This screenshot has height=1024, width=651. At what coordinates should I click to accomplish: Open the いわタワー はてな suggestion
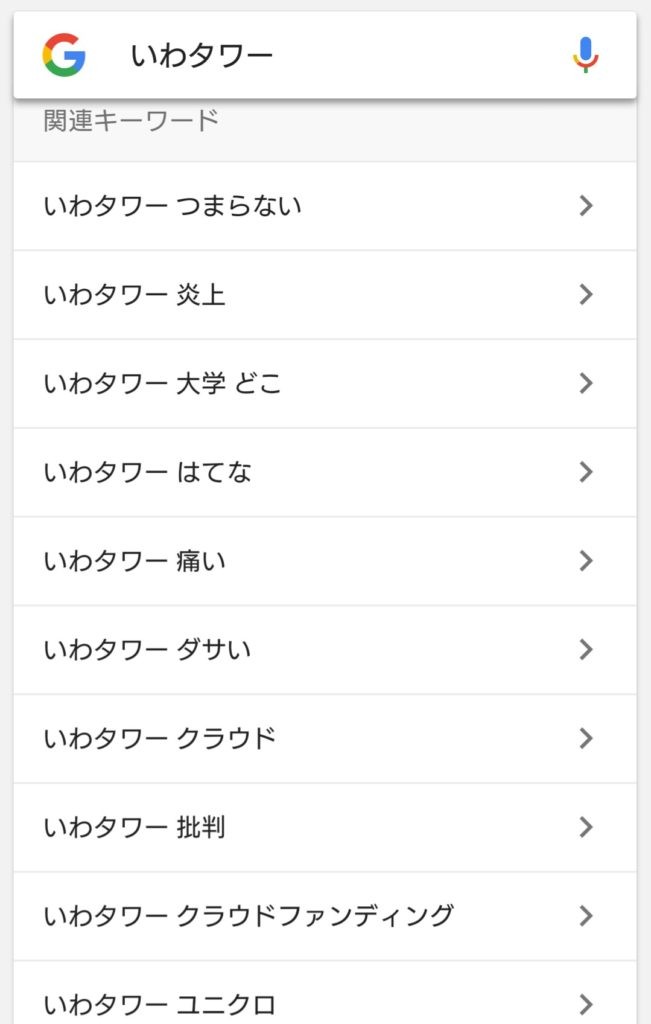coord(325,472)
